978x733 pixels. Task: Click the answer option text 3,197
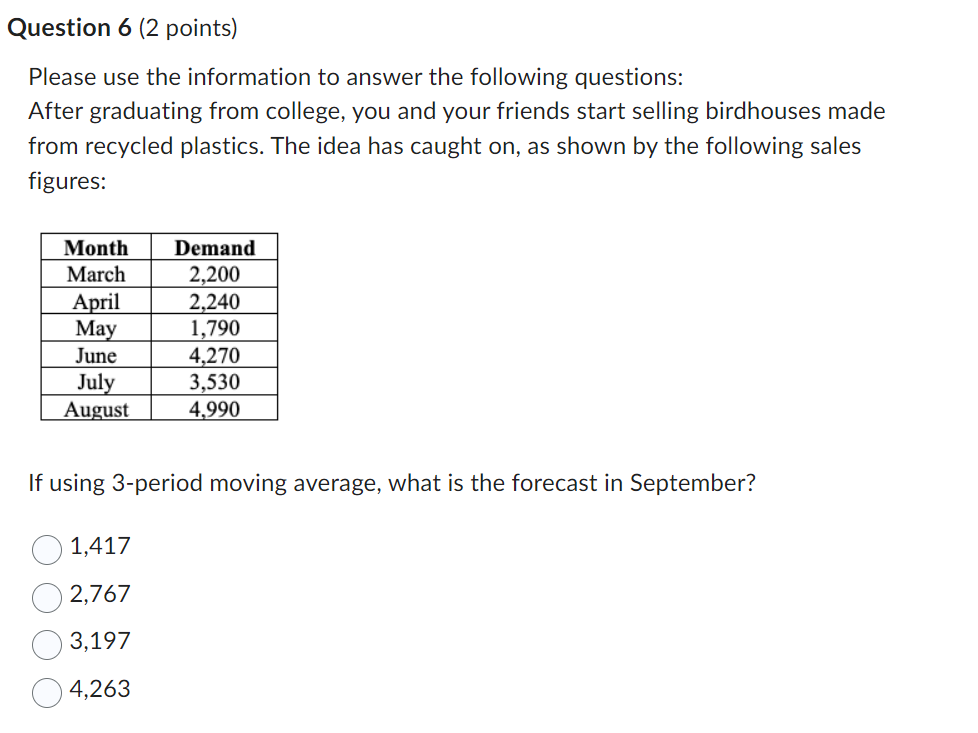click(x=100, y=643)
